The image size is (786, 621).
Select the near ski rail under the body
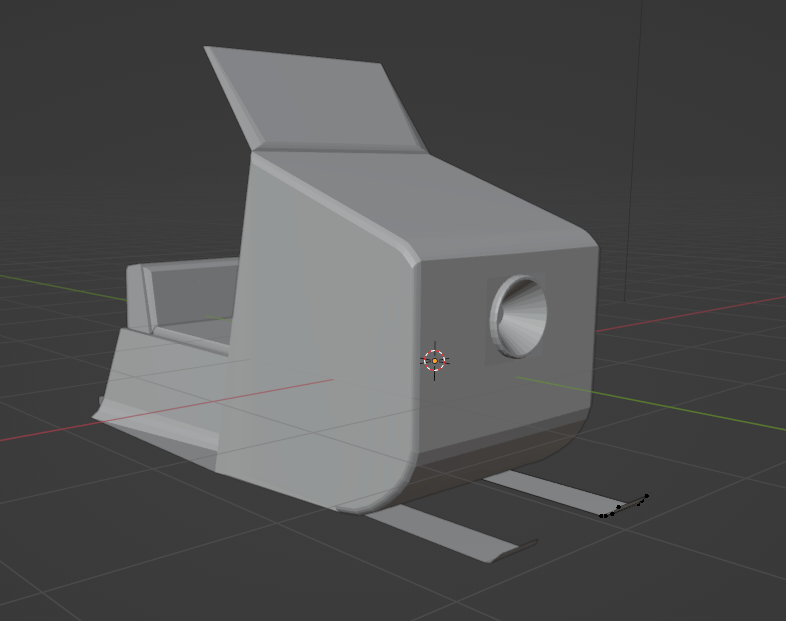point(450,531)
